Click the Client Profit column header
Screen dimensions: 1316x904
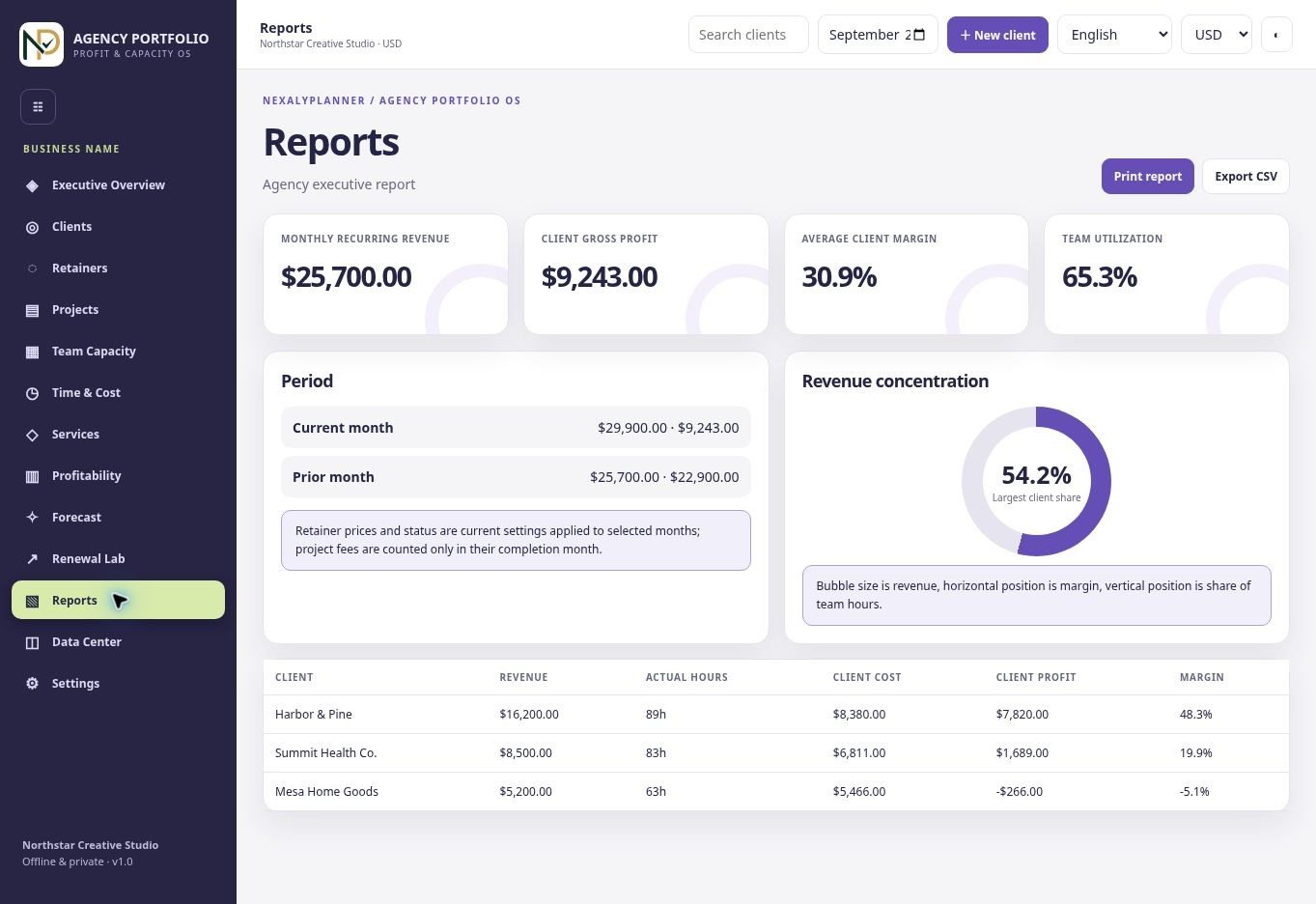1036,677
